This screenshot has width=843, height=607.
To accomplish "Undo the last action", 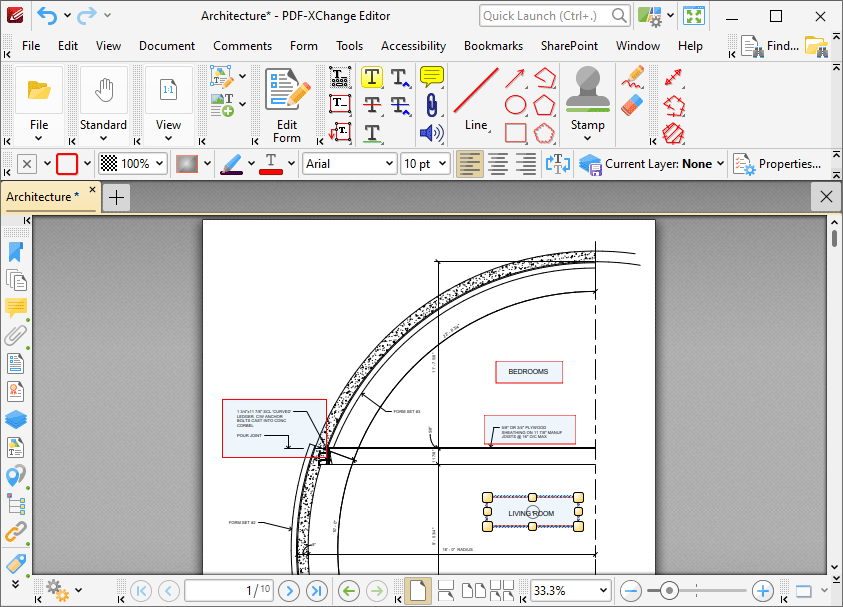I will tap(47, 16).
